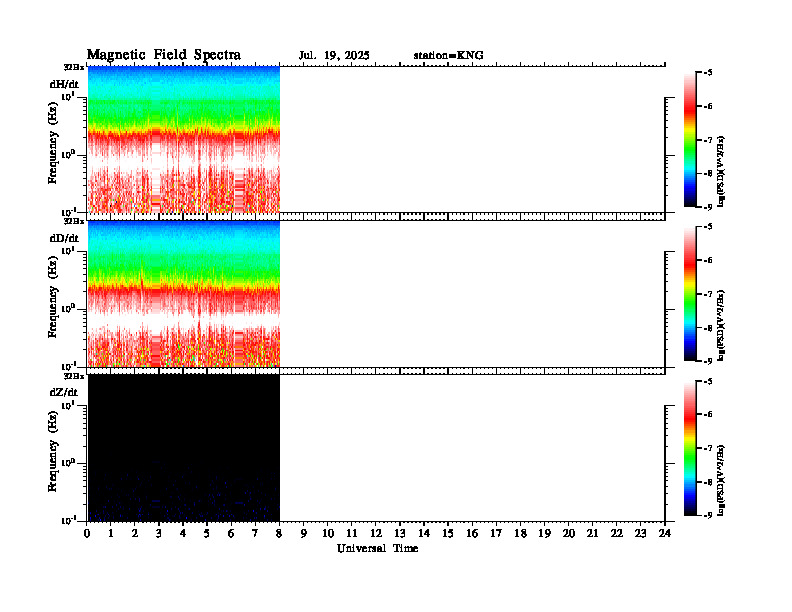Click the log(PSD) label beside dZ/dt color bar
Image resolution: width=792 pixels, height=612 pixels.
721,480
